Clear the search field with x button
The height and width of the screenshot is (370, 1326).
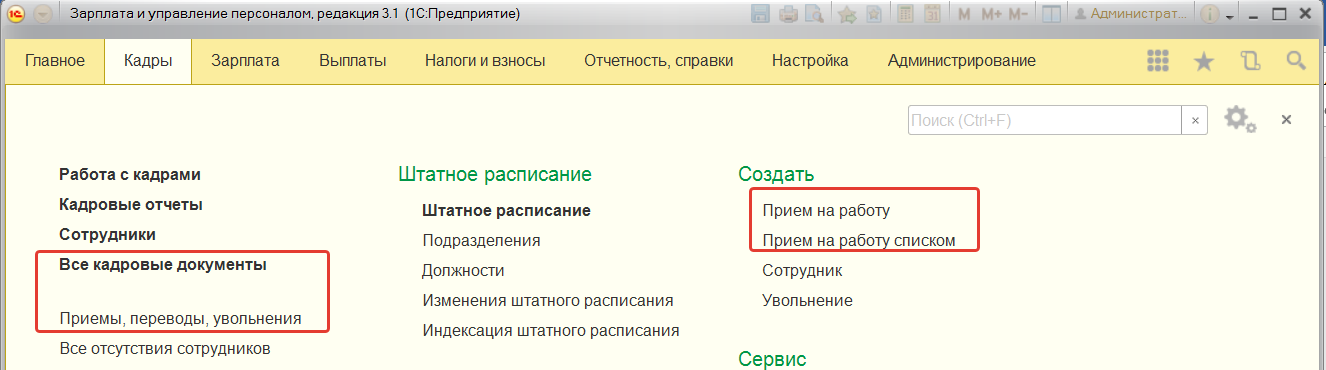click(1194, 120)
